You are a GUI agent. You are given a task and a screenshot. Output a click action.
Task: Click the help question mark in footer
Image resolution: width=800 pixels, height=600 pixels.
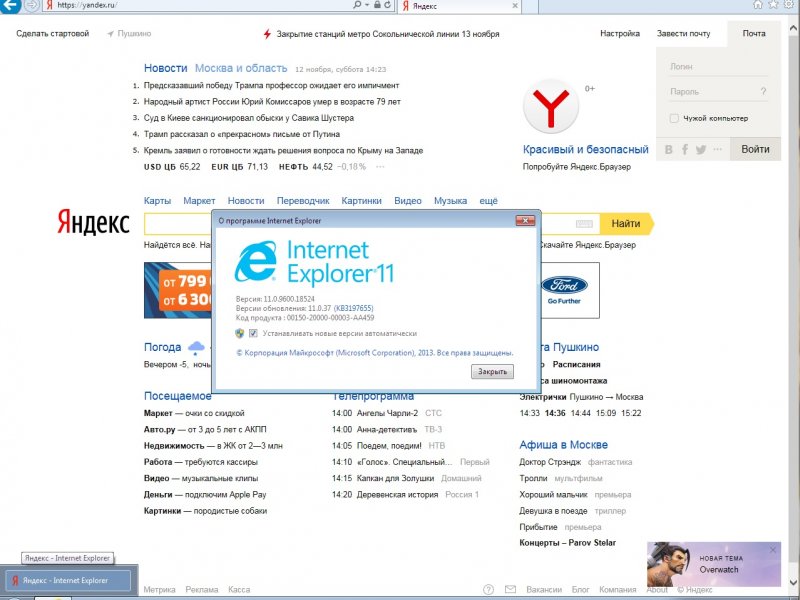(488, 589)
